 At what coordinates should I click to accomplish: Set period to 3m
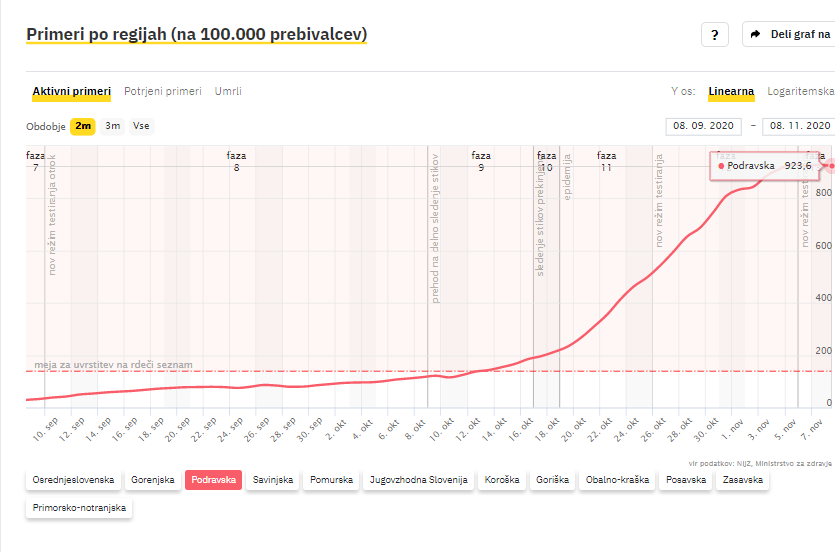click(112, 126)
